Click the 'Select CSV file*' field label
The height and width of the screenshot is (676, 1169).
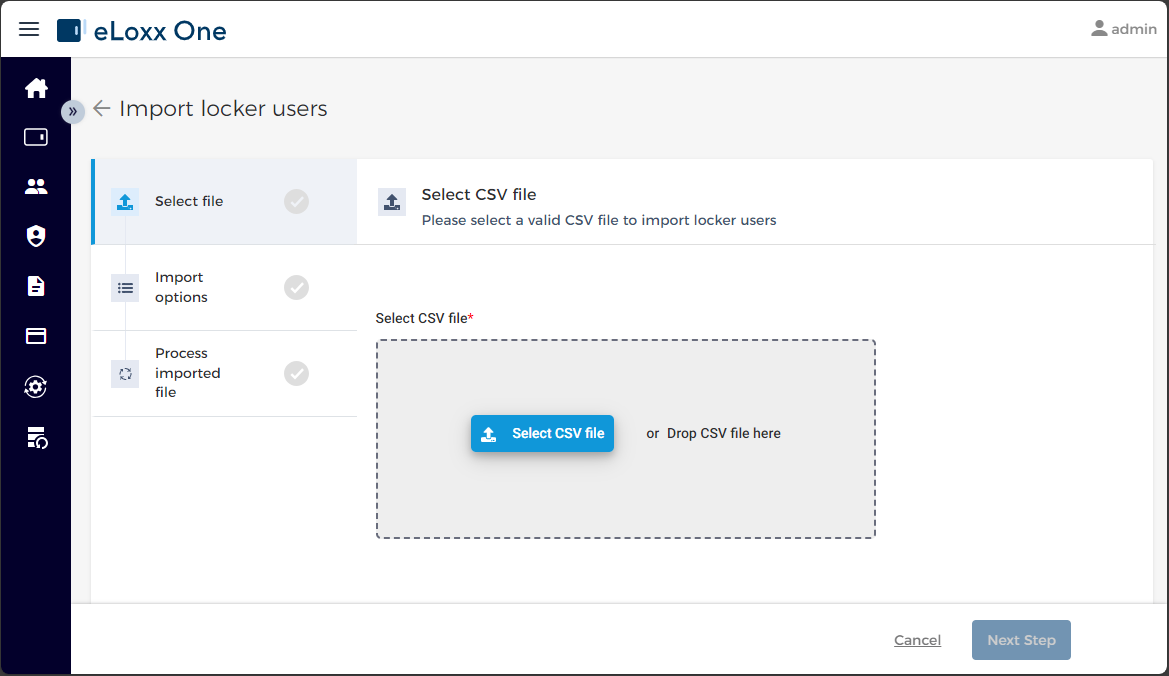click(x=424, y=318)
